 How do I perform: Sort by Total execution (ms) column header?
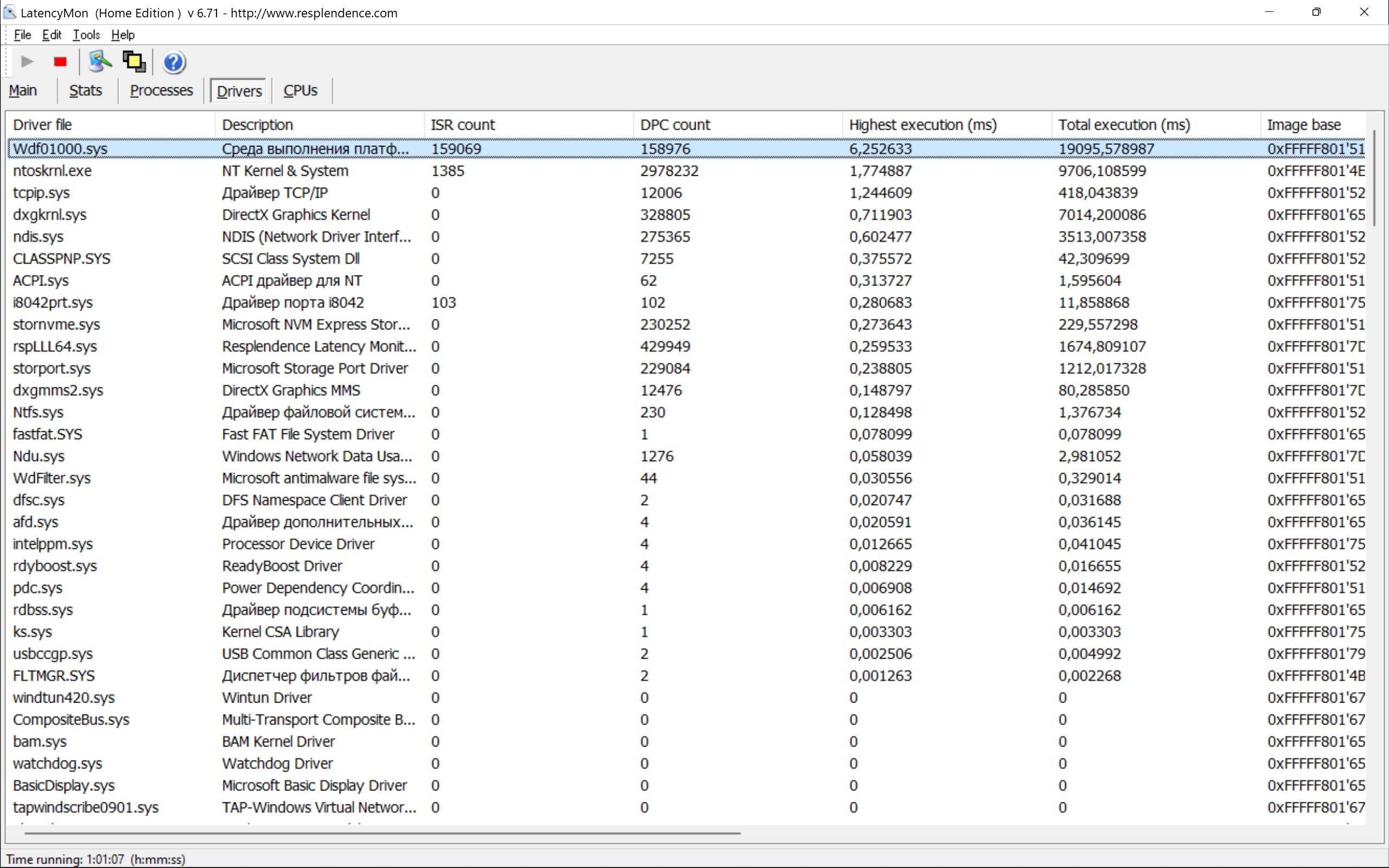pyautogui.click(x=1156, y=125)
